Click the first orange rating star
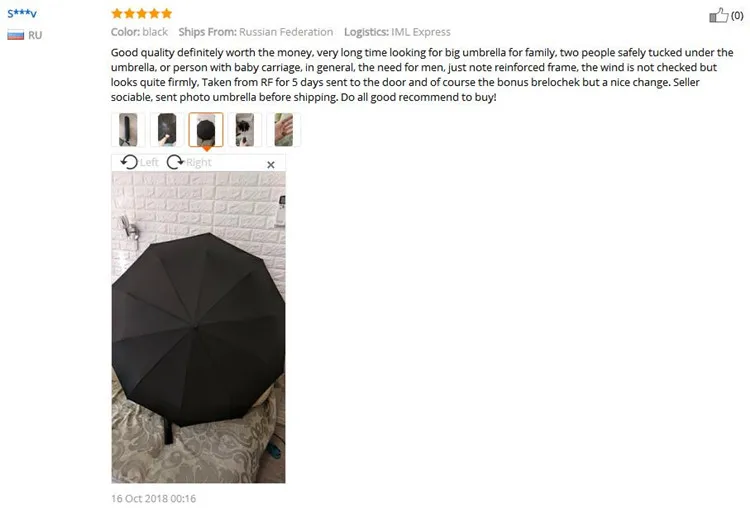 117,13
